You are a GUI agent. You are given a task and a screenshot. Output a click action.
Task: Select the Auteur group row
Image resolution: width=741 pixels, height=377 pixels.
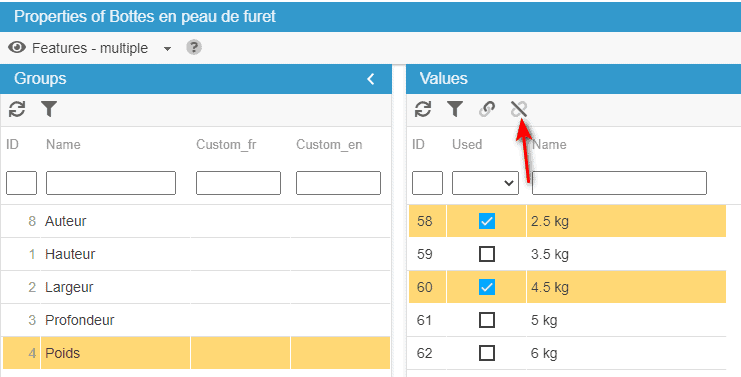coord(196,221)
